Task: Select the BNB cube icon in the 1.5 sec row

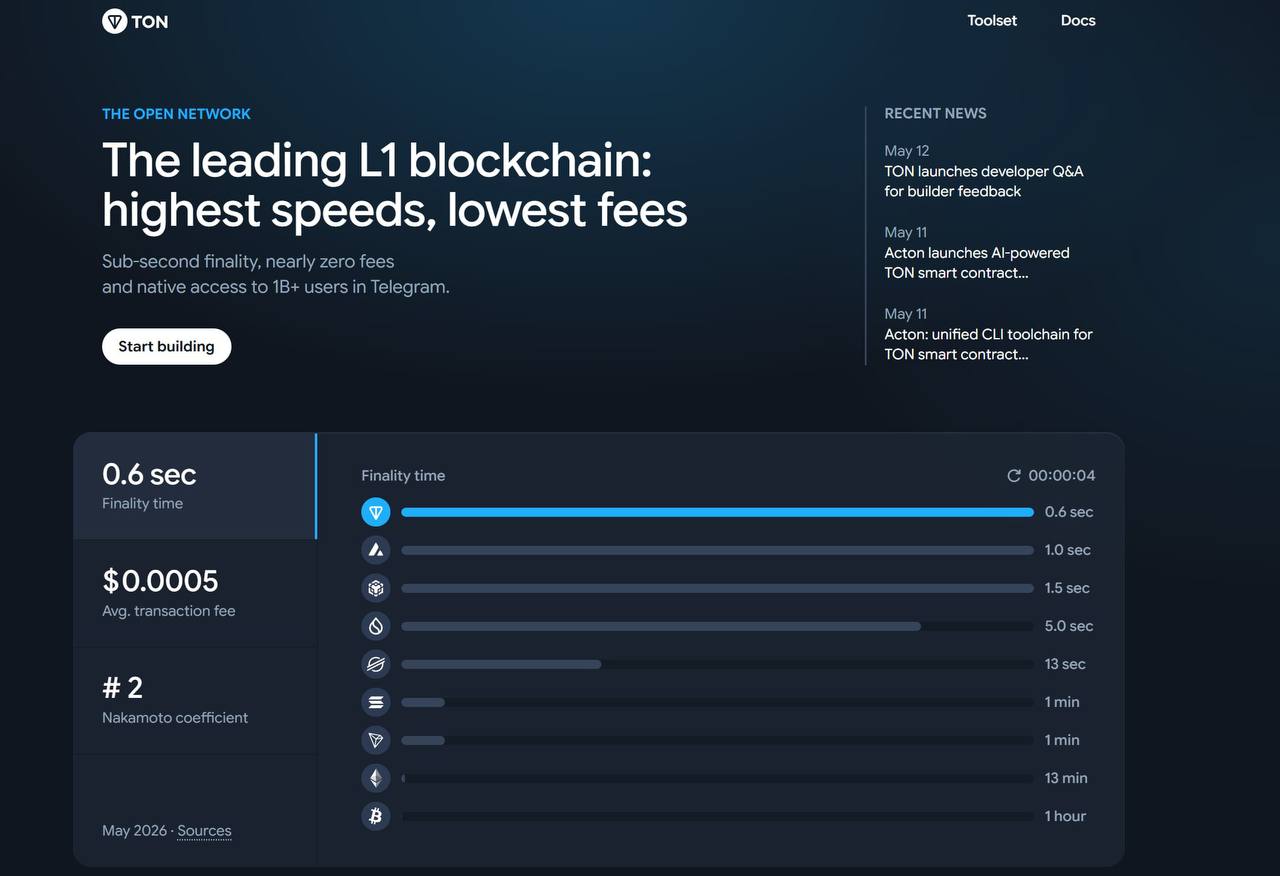Action: tap(376, 588)
